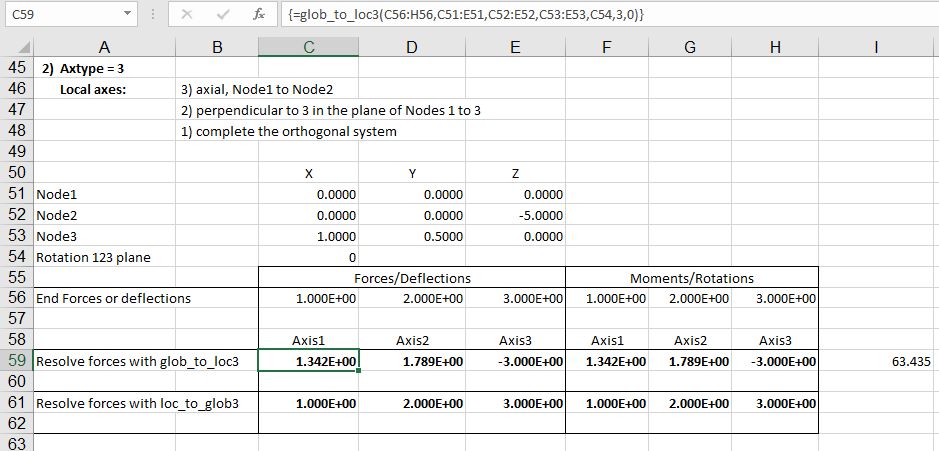Select column A header
This screenshot has height=451, width=939.
(x=104, y=47)
